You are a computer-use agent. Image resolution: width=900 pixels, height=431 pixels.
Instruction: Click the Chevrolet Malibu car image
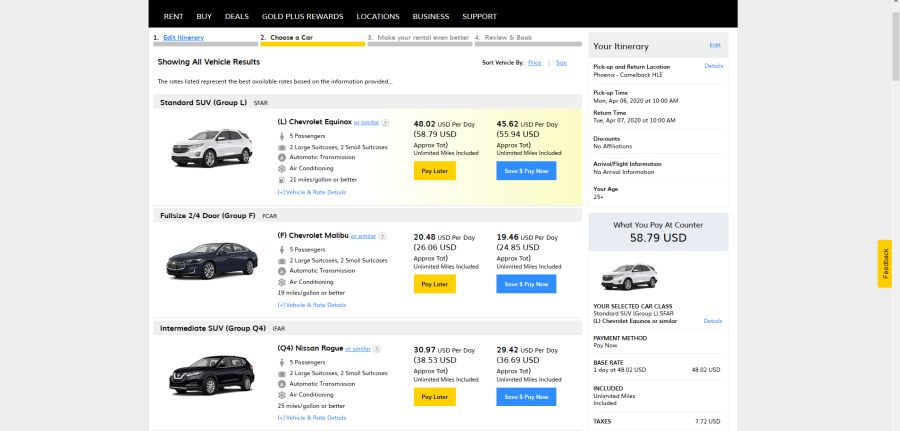coord(212,261)
